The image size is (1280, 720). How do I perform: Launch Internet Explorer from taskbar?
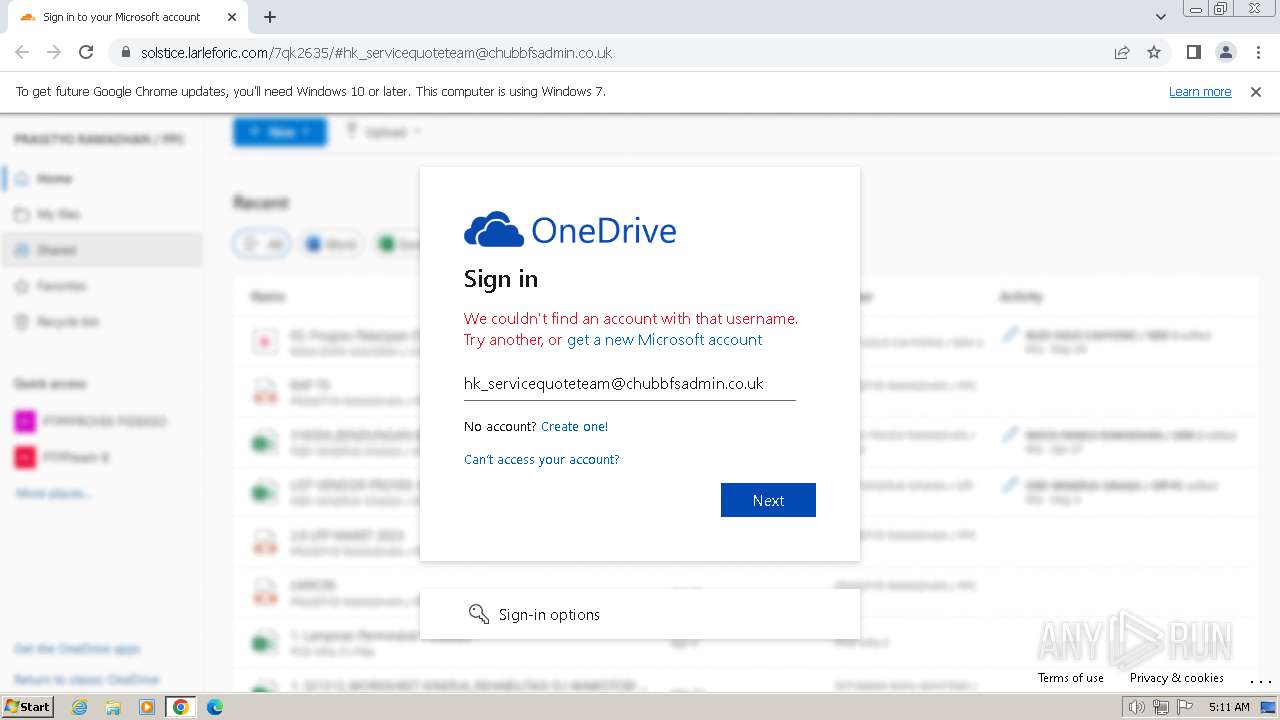[80, 707]
